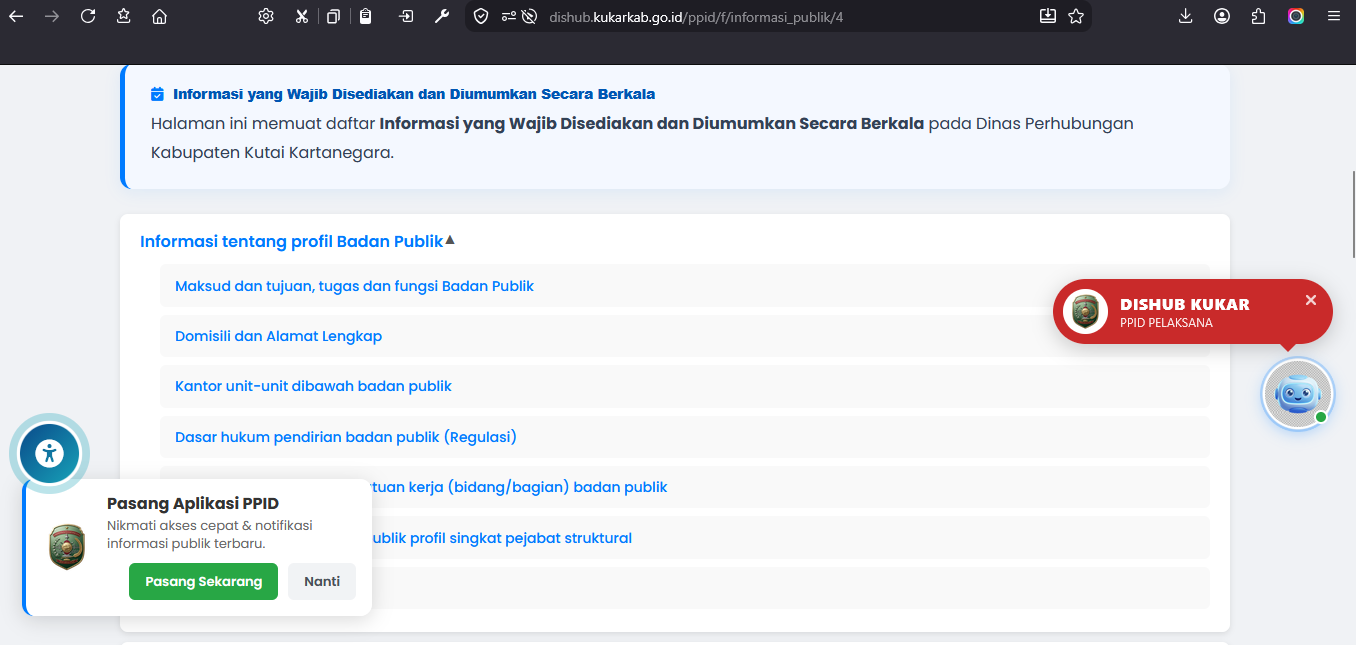Click heading Informasi yang Wajib Disediakan
Screen dimensions: 1356x645
coord(414,94)
